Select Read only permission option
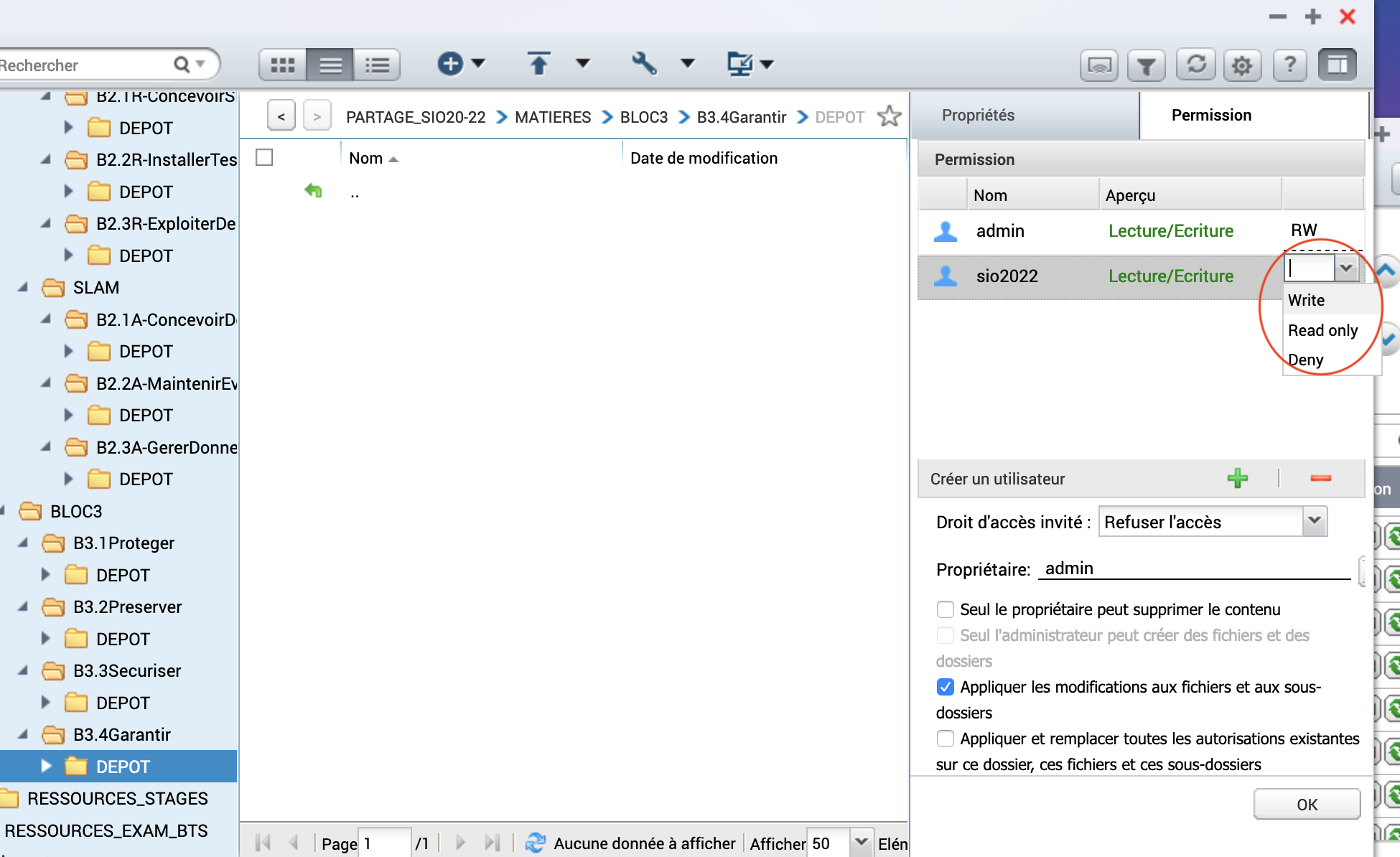1400x857 pixels. (1322, 330)
